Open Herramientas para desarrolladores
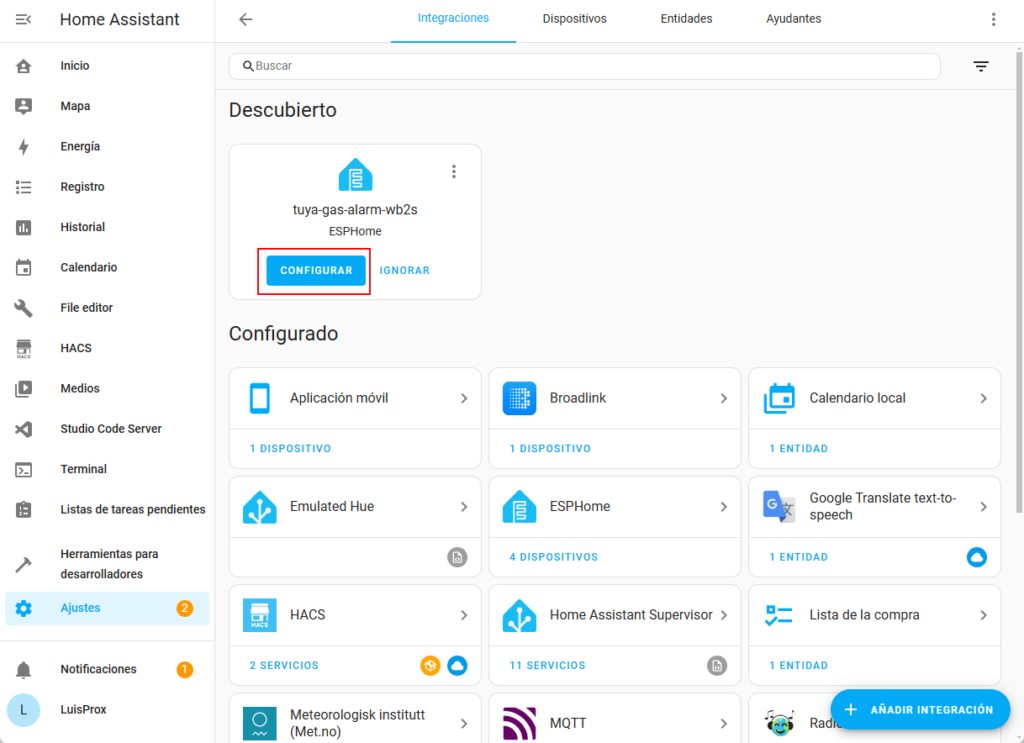Image resolution: width=1024 pixels, height=743 pixels. pyautogui.click(x=109, y=564)
